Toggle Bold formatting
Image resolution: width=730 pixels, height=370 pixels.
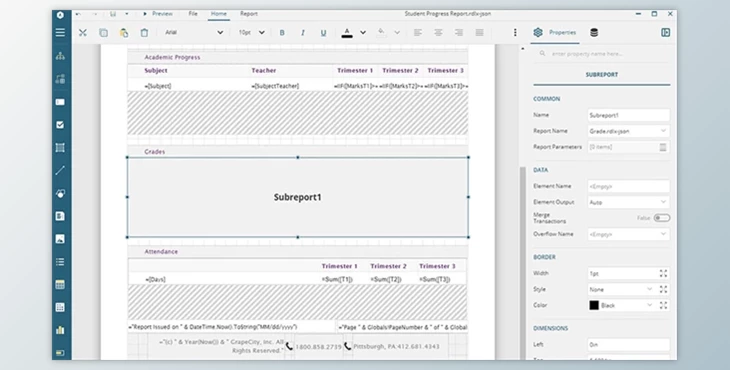point(282,33)
